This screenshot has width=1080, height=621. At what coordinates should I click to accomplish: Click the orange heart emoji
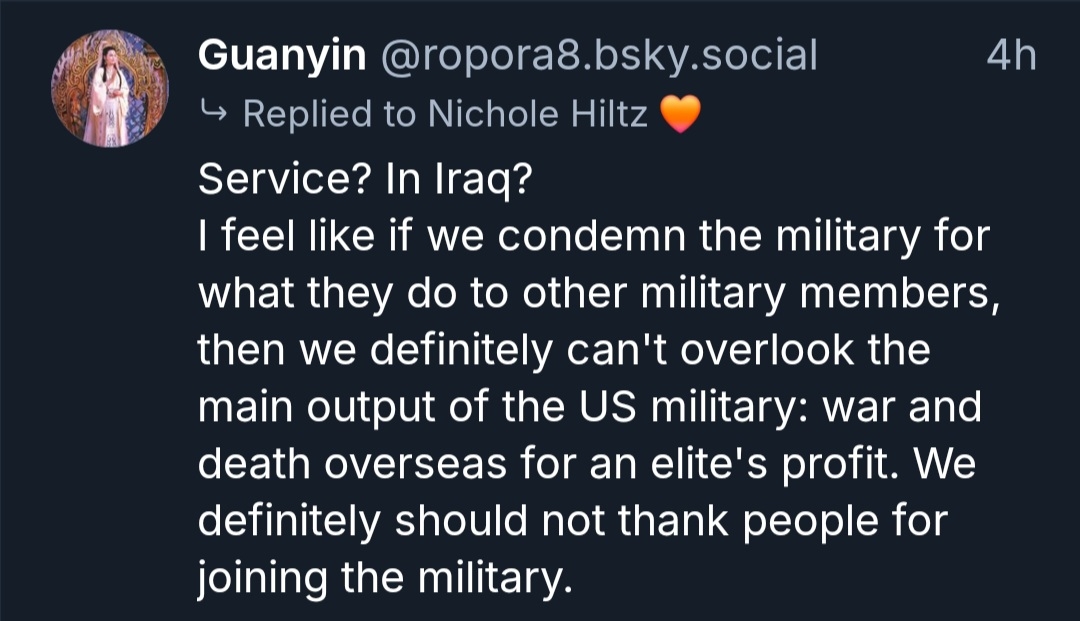coord(682,116)
